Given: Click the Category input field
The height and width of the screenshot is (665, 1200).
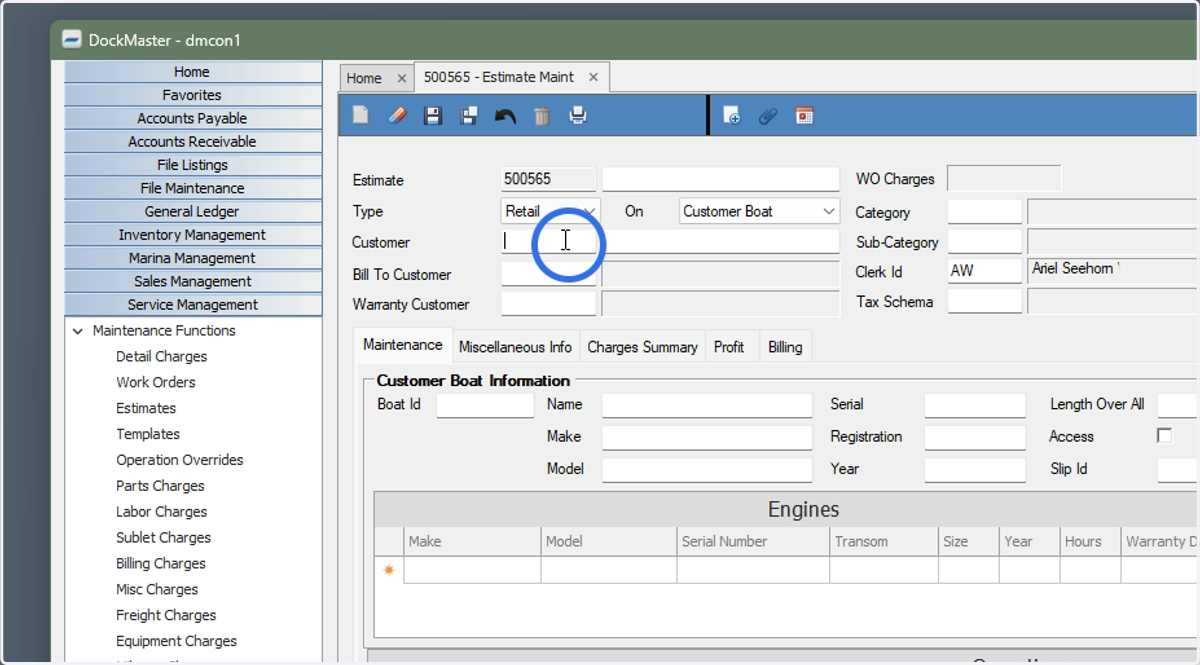Looking at the screenshot, I should point(985,212).
